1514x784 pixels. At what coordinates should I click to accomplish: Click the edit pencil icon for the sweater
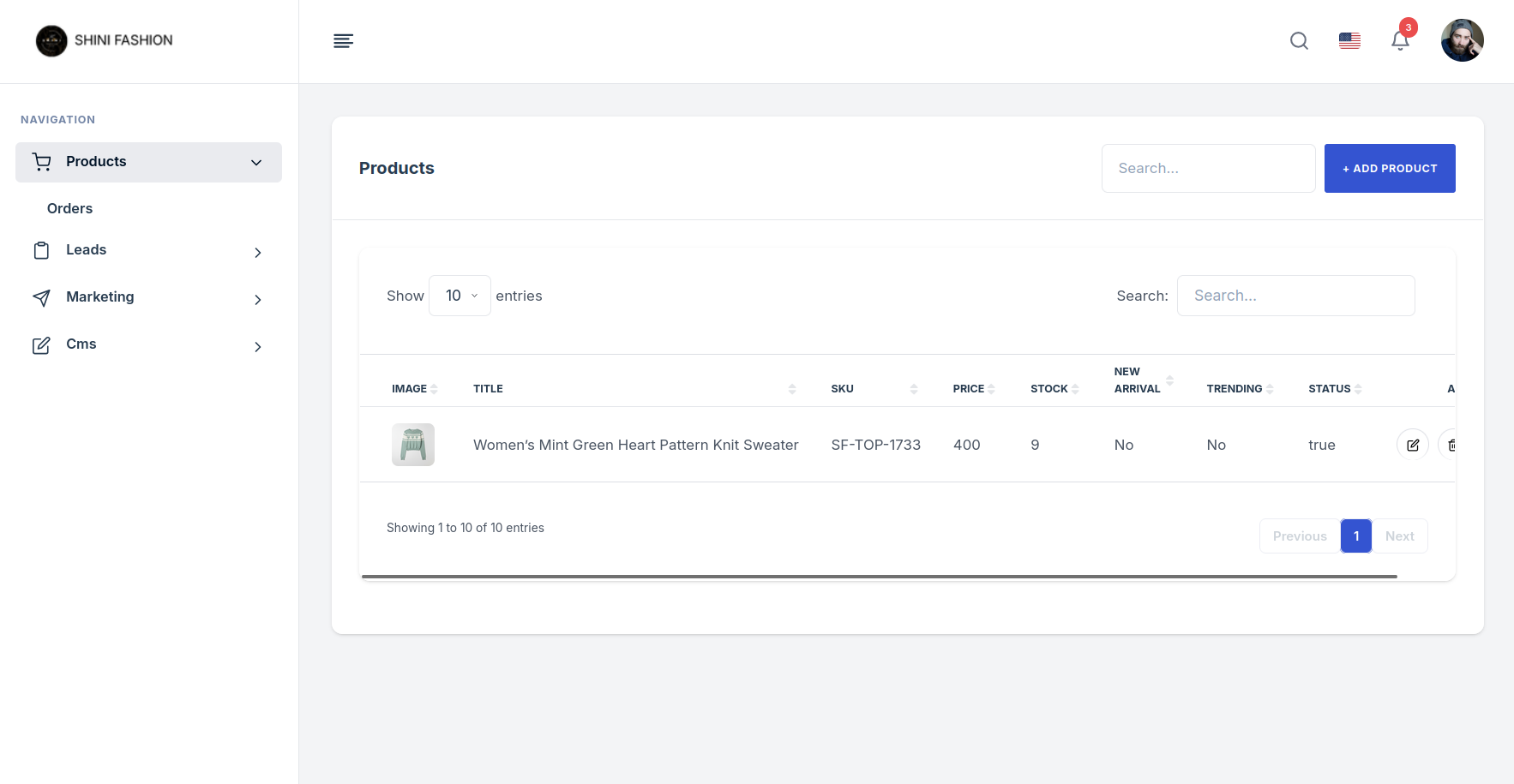pyautogui.click(x=1412, y=445)
